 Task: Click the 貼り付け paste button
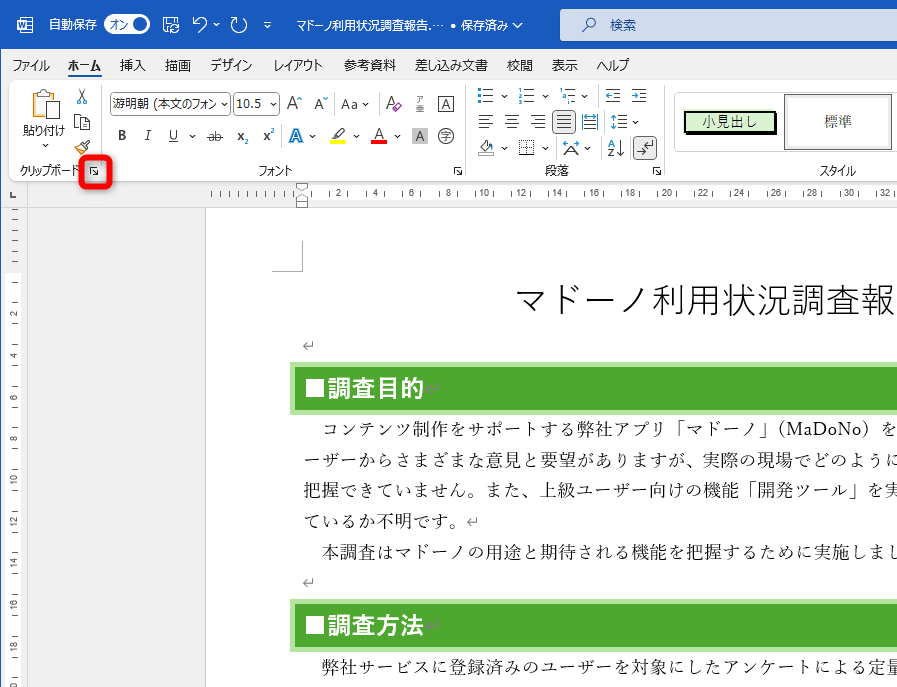tap(43, 110)
